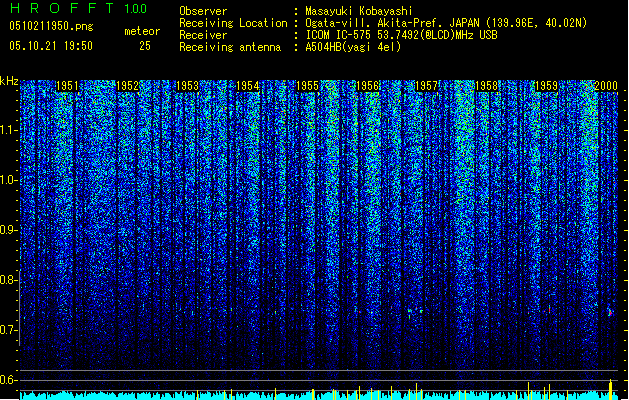Viewport: 629px width, 400px height.
Task: Select the file name 0510211950.png
Action: [x=51, y=27]
